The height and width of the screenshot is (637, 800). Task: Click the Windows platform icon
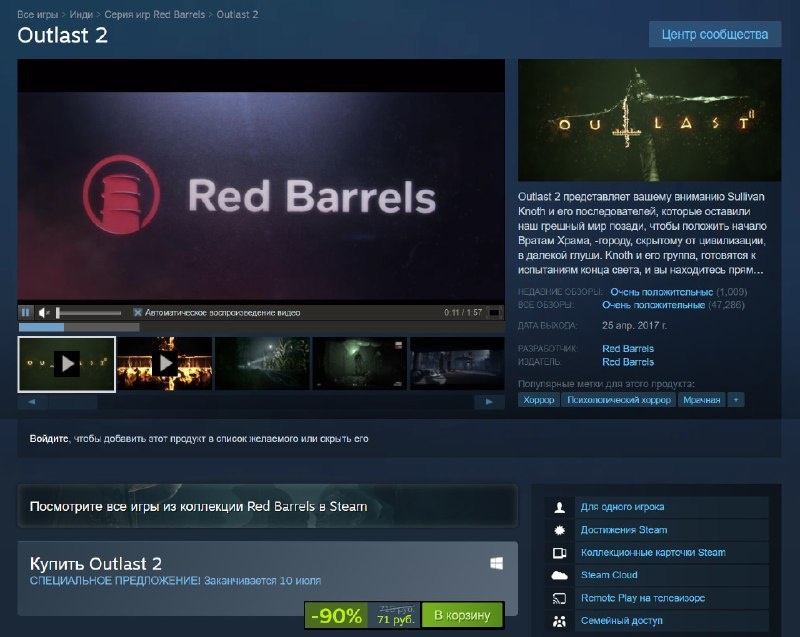(x=496, y=563)
